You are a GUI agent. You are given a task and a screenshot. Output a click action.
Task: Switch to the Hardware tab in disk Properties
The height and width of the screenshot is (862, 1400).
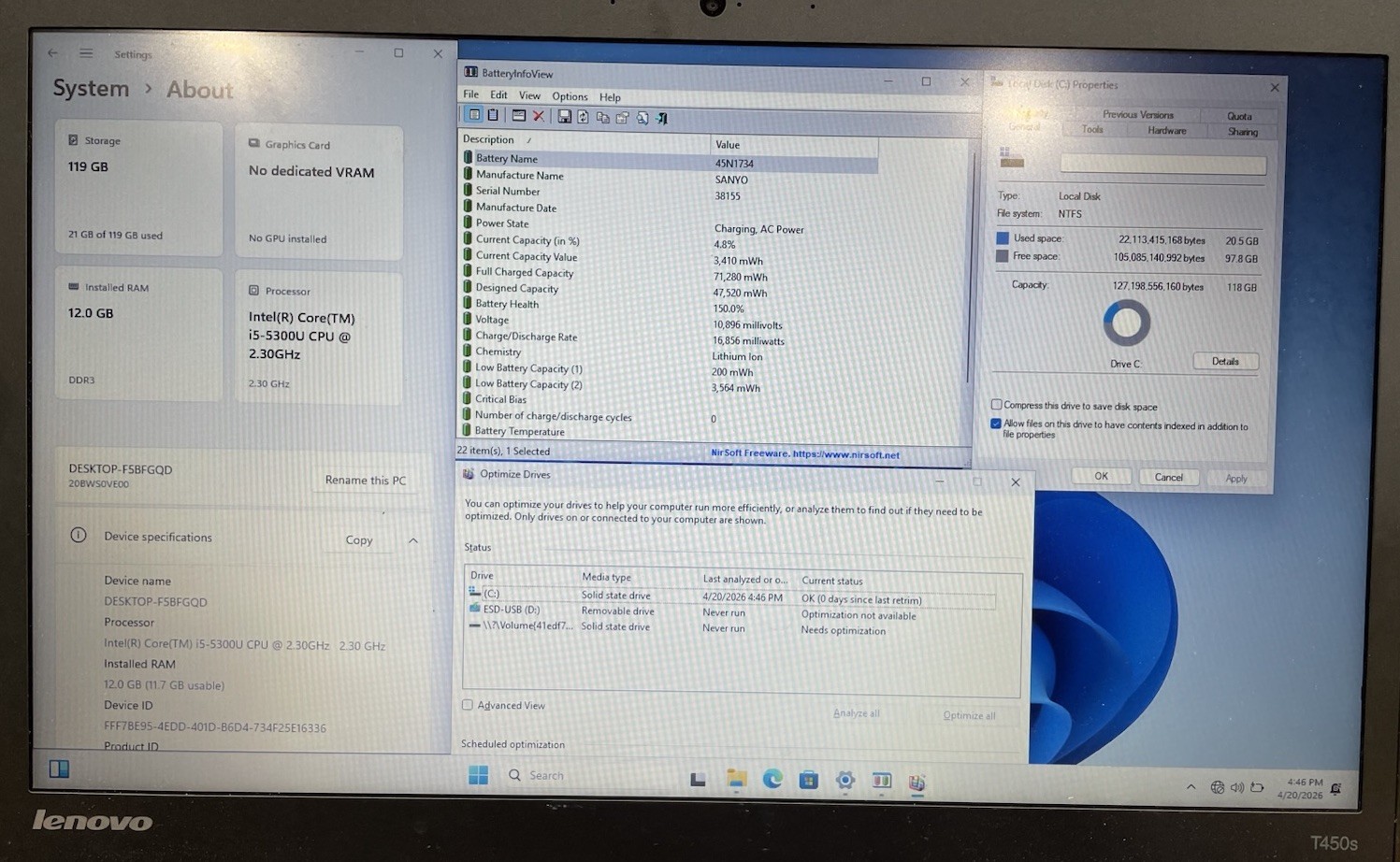pos(1166,131)
